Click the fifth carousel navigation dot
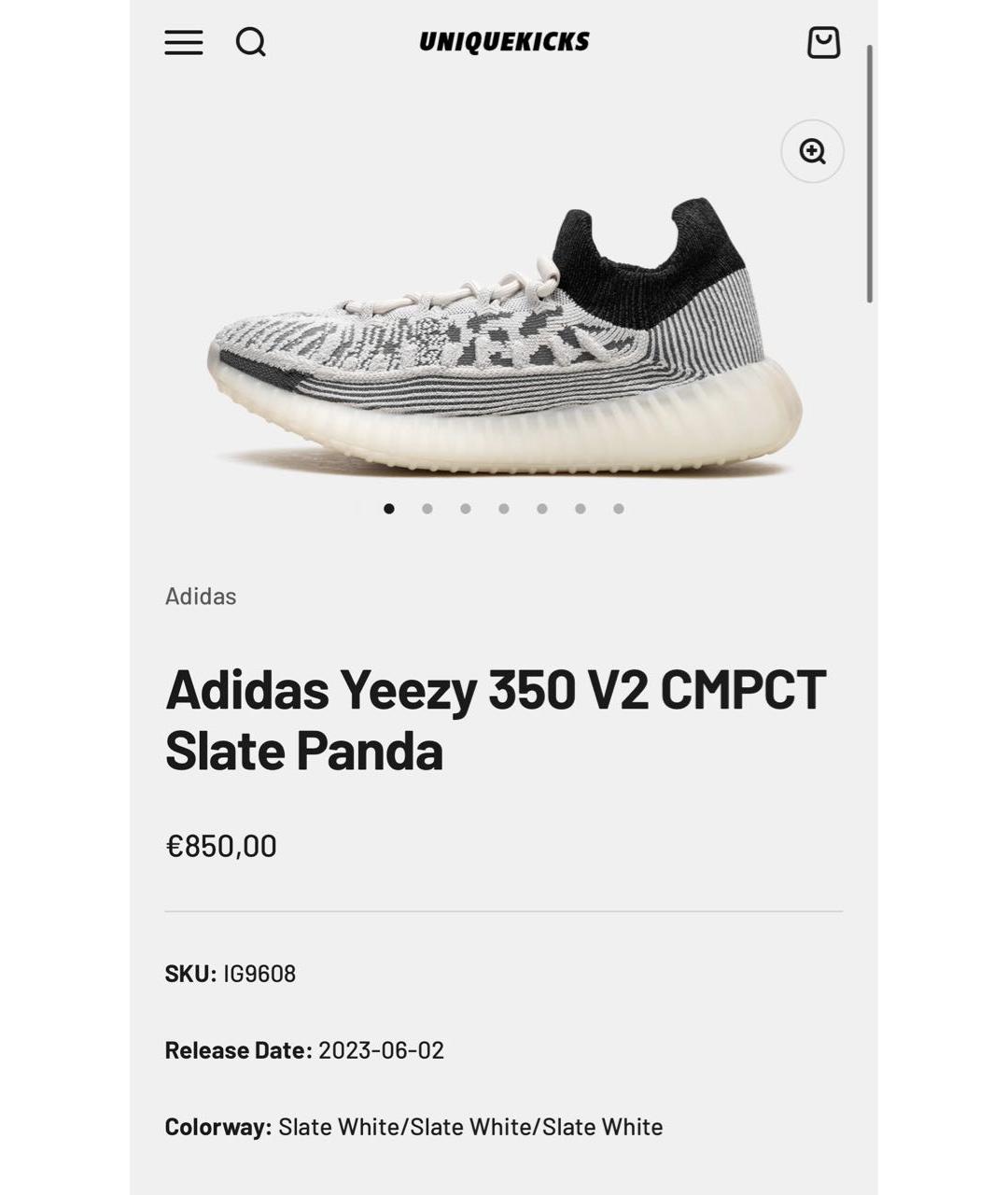 pyautogui.click(x=542, y=509)
